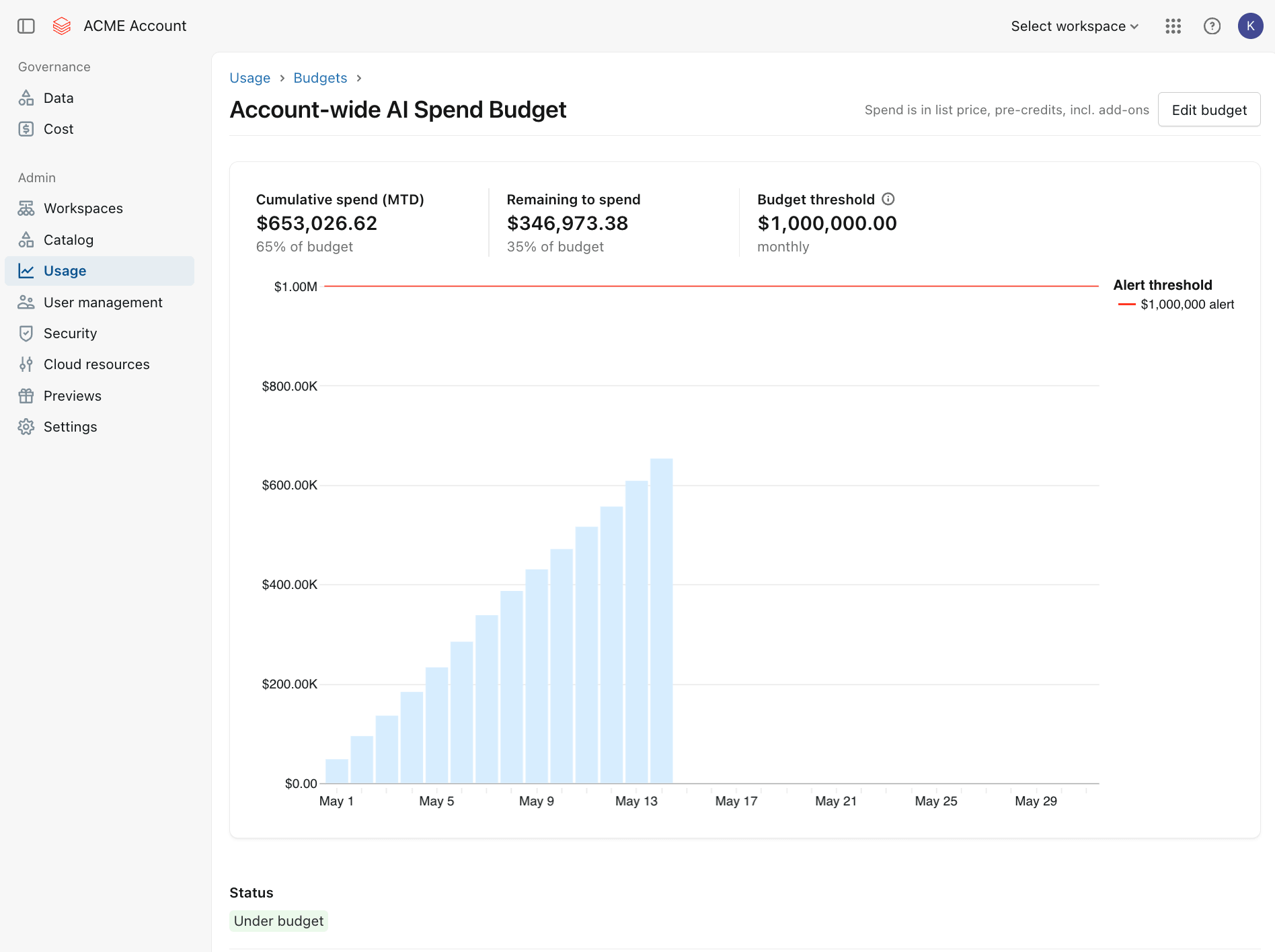Open the Budgets breadcrumb link
The image size is (1275, 952).
320,78
